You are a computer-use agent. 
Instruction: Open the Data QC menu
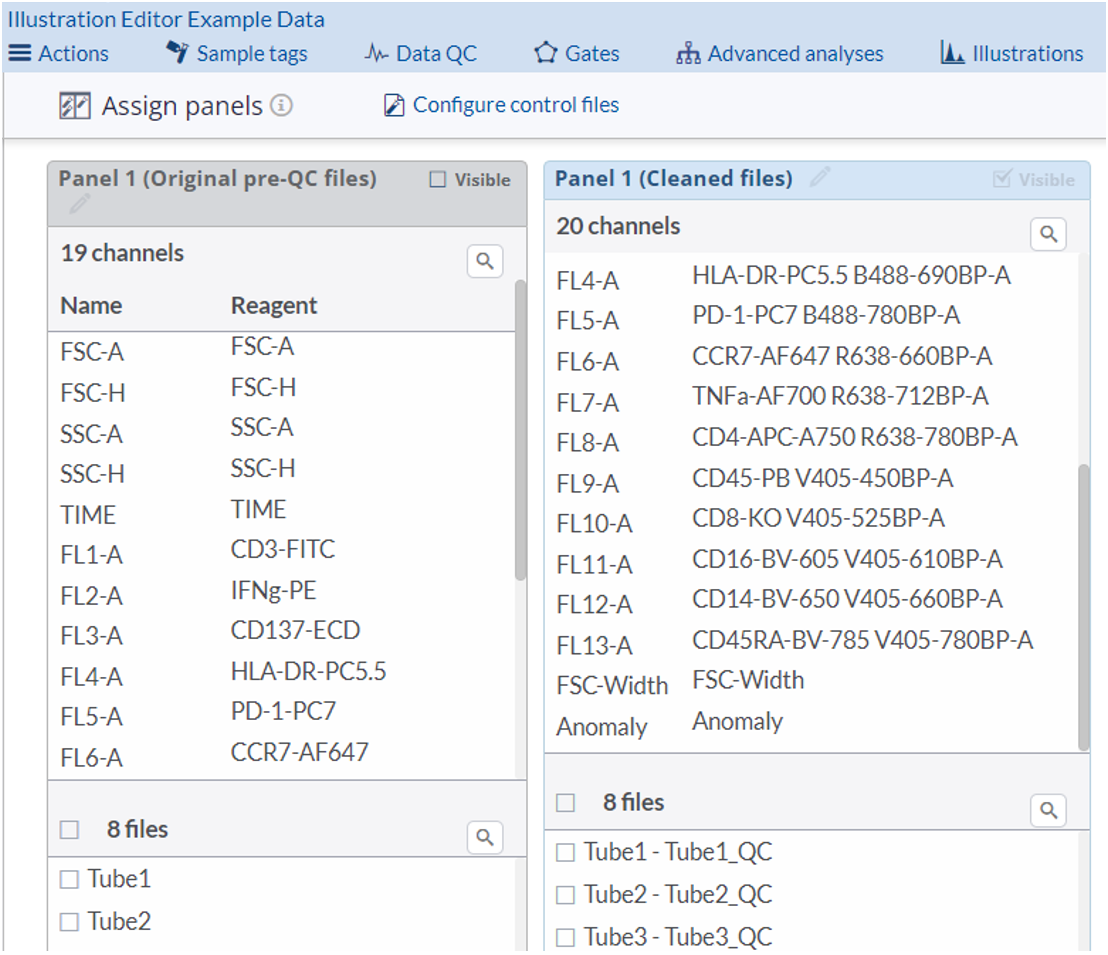pos(421,54)
